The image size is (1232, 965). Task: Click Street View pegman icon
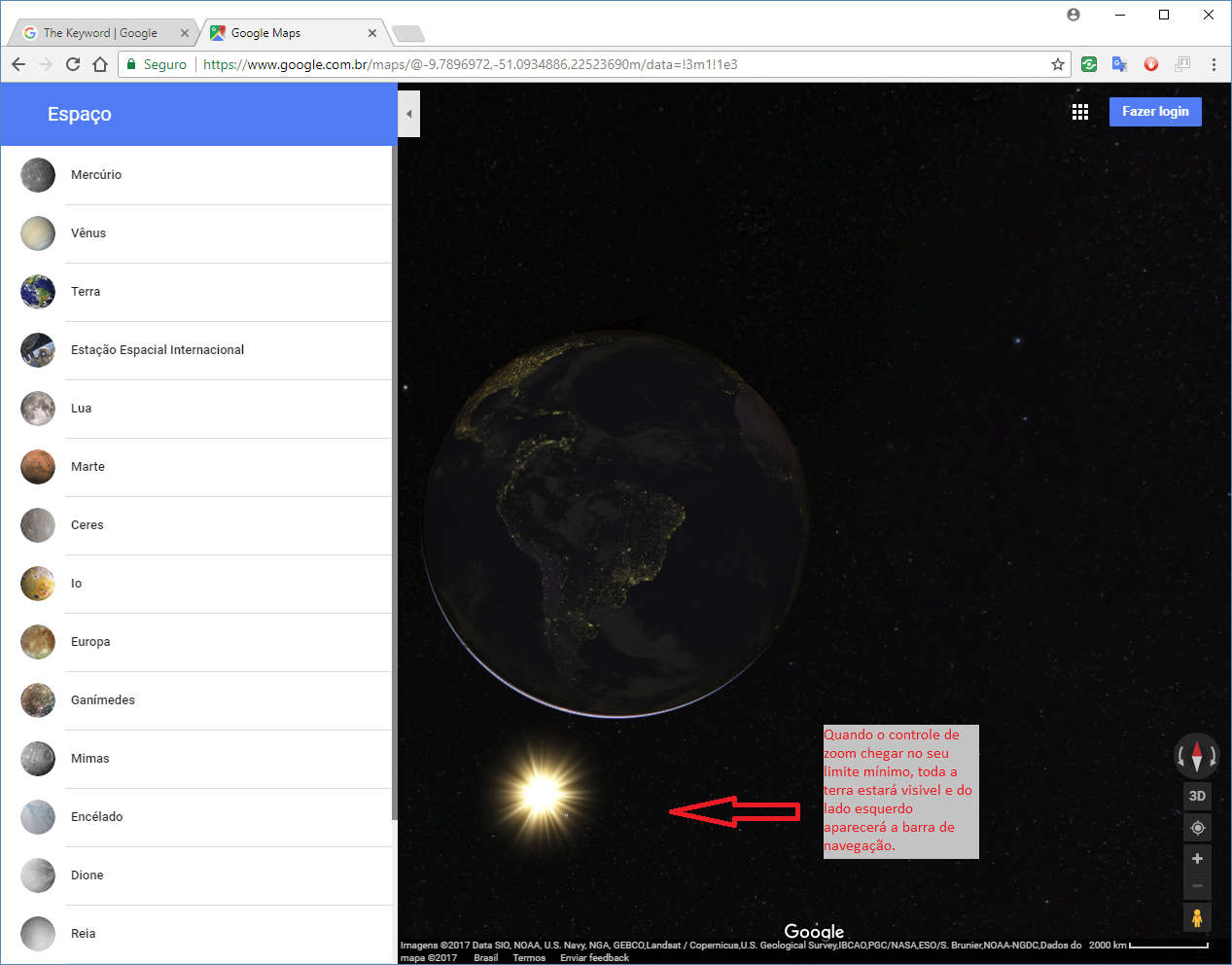point(1197,917)
